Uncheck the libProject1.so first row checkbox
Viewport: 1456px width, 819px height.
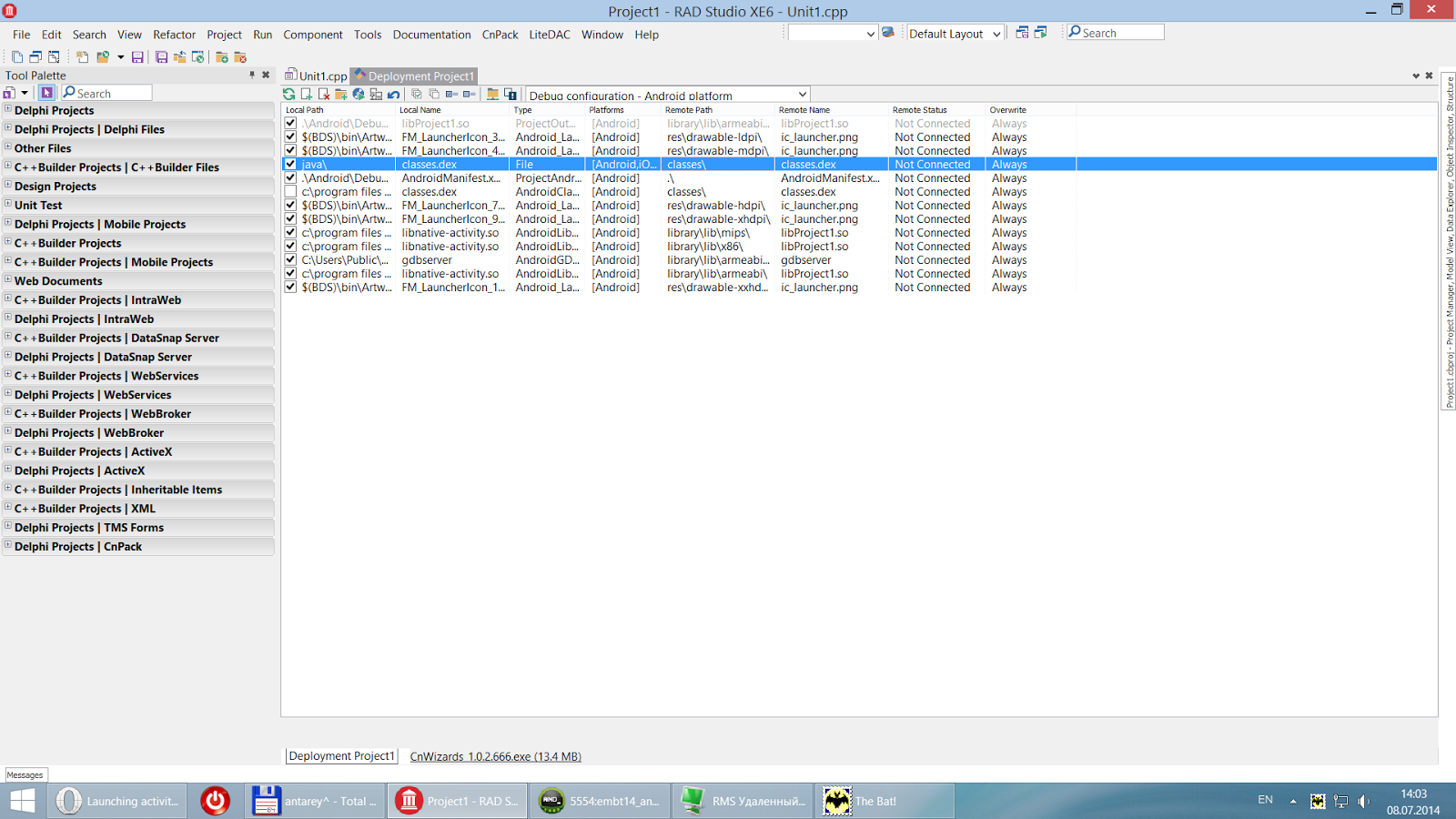pyautogui.click(x=290, y=123)
